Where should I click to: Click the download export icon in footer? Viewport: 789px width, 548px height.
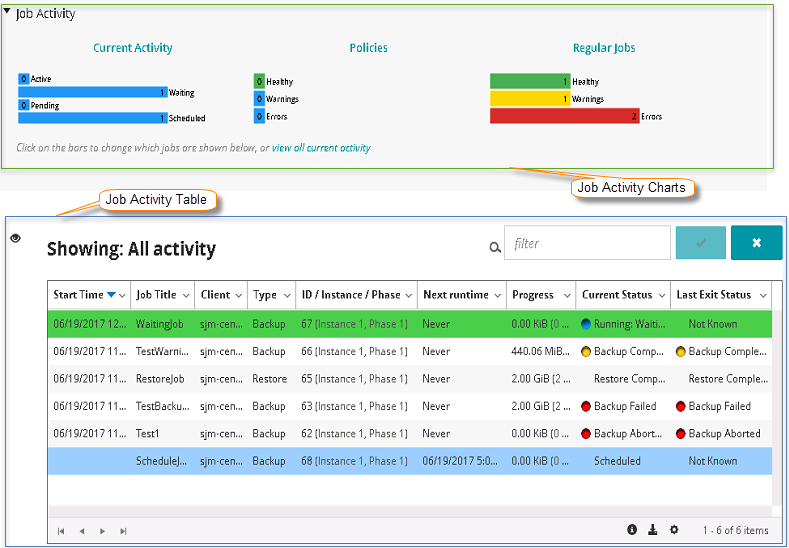[653, 529]
